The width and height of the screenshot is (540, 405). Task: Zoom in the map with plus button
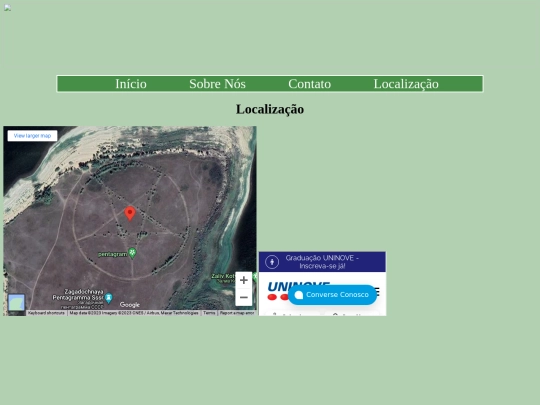point(244,280)
